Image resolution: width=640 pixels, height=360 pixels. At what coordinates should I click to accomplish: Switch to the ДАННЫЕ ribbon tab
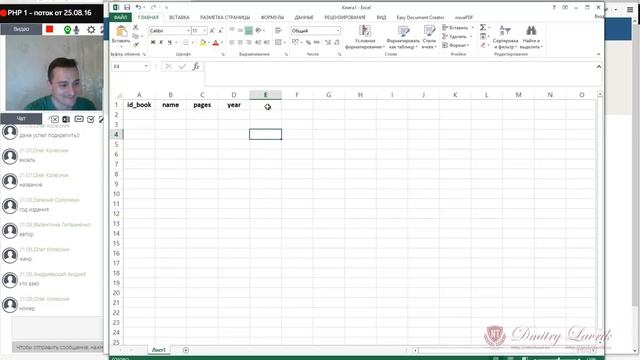click(304, 18)
